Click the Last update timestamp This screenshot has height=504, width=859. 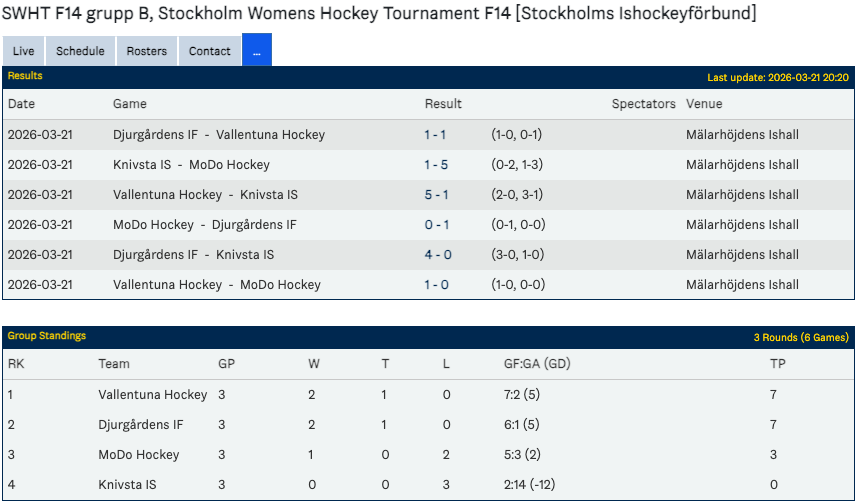777,77
